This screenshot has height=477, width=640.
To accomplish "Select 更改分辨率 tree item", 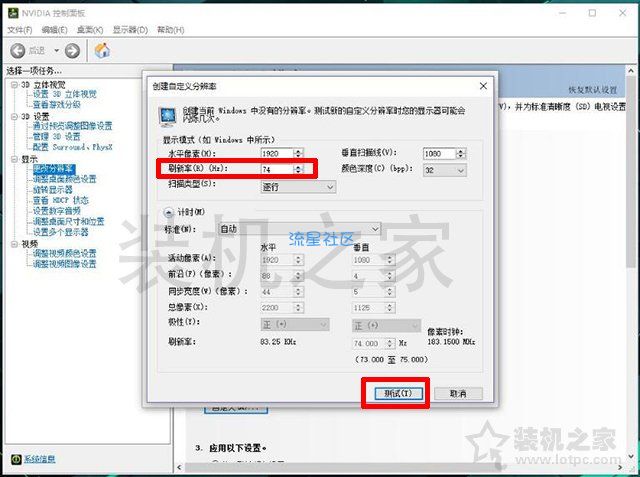I will pyautogui.click(x=53, y=169).
